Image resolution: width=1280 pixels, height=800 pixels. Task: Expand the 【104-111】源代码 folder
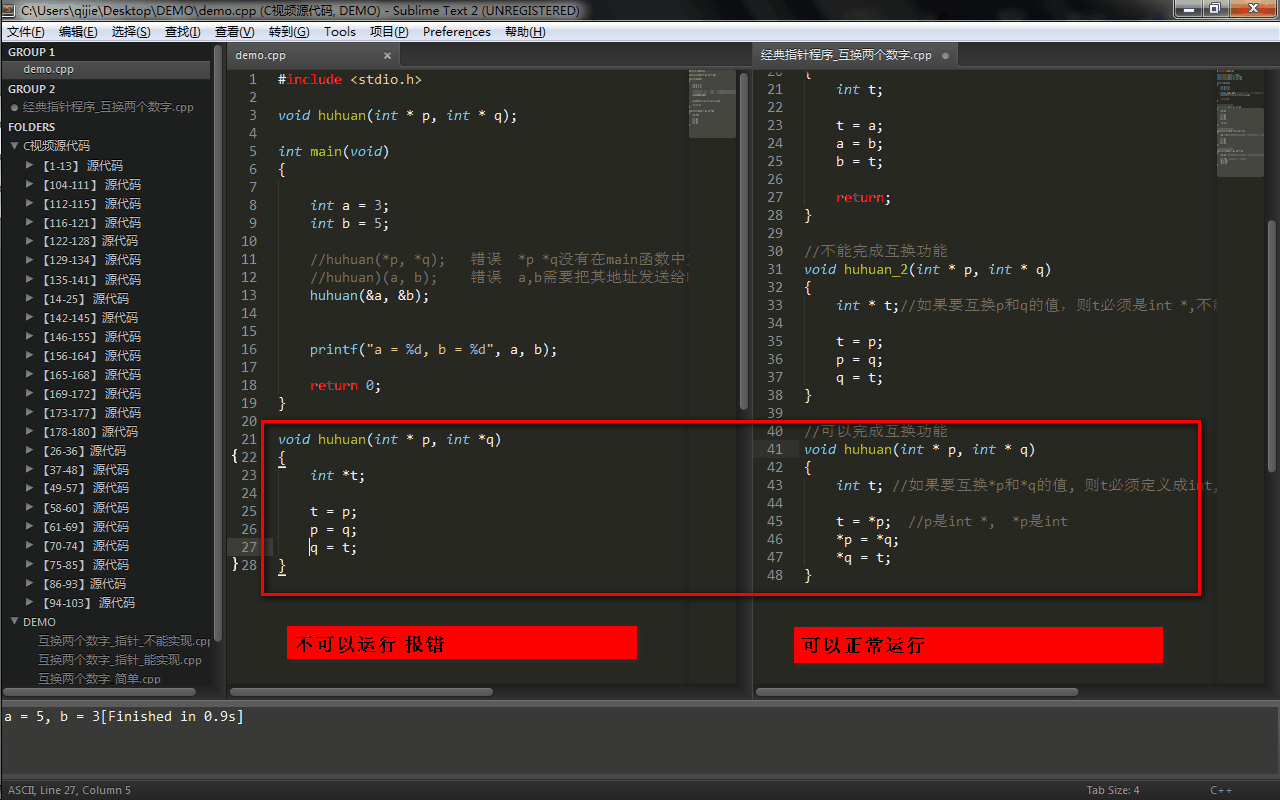coord(31,184)
